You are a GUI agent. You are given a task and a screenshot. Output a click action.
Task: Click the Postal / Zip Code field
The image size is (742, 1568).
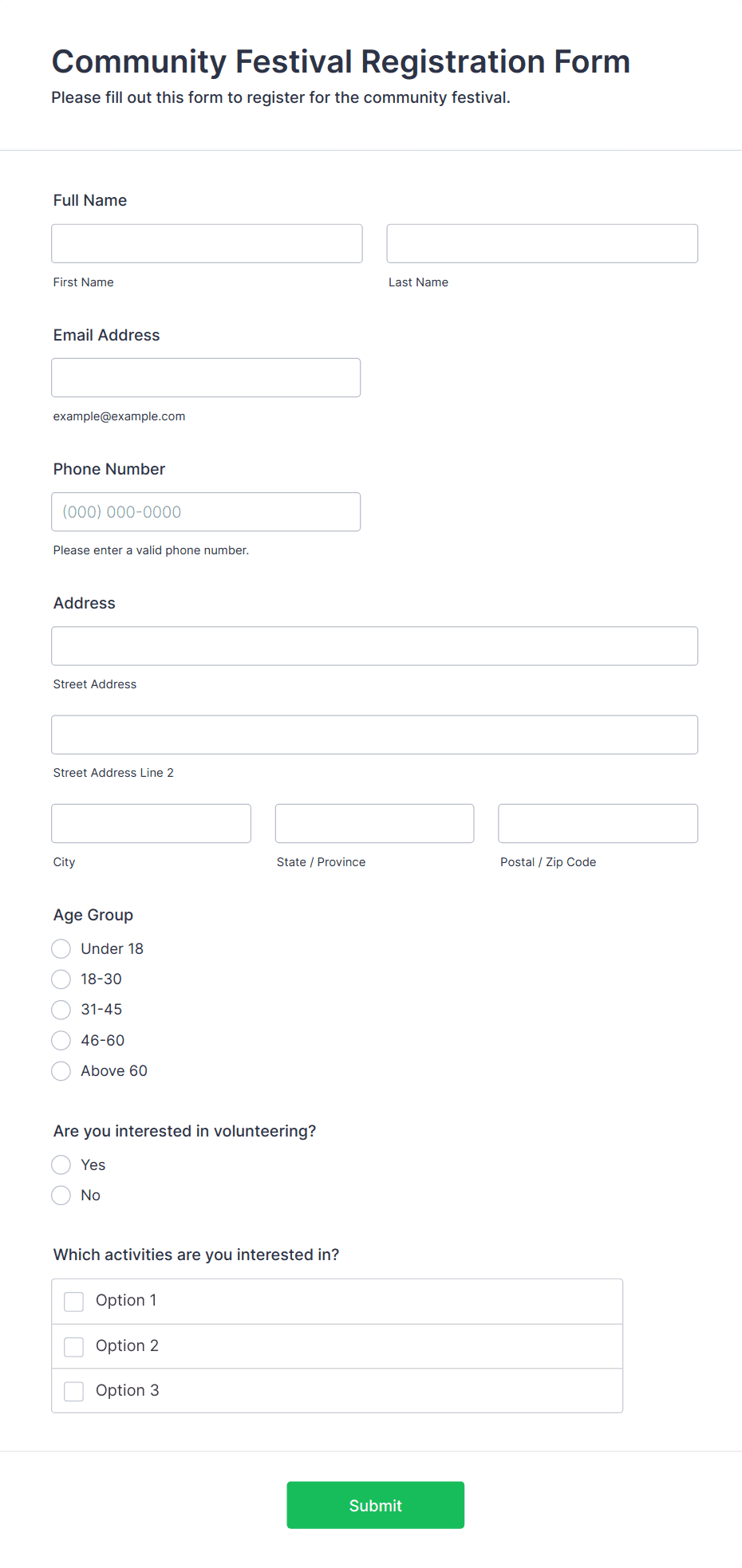tap(598, 823)
